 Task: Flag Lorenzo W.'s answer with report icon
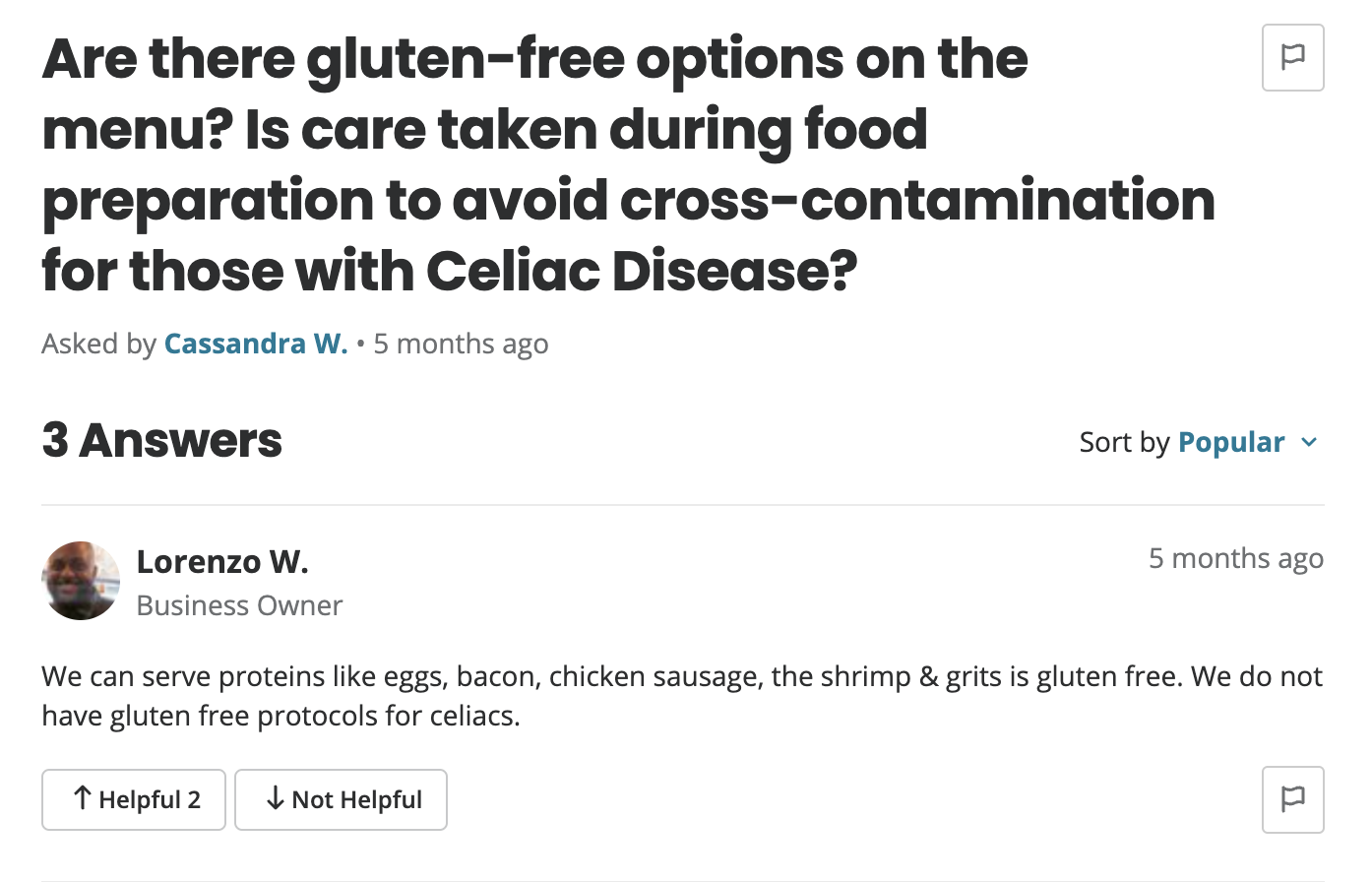tap(1292, 798)
